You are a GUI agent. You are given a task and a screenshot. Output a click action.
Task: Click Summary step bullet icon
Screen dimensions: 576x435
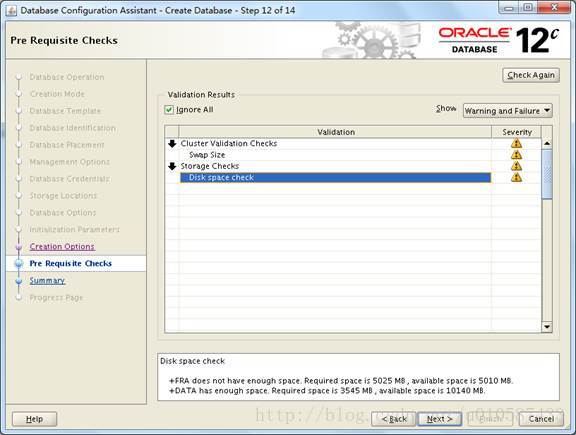tap(19, 281)
